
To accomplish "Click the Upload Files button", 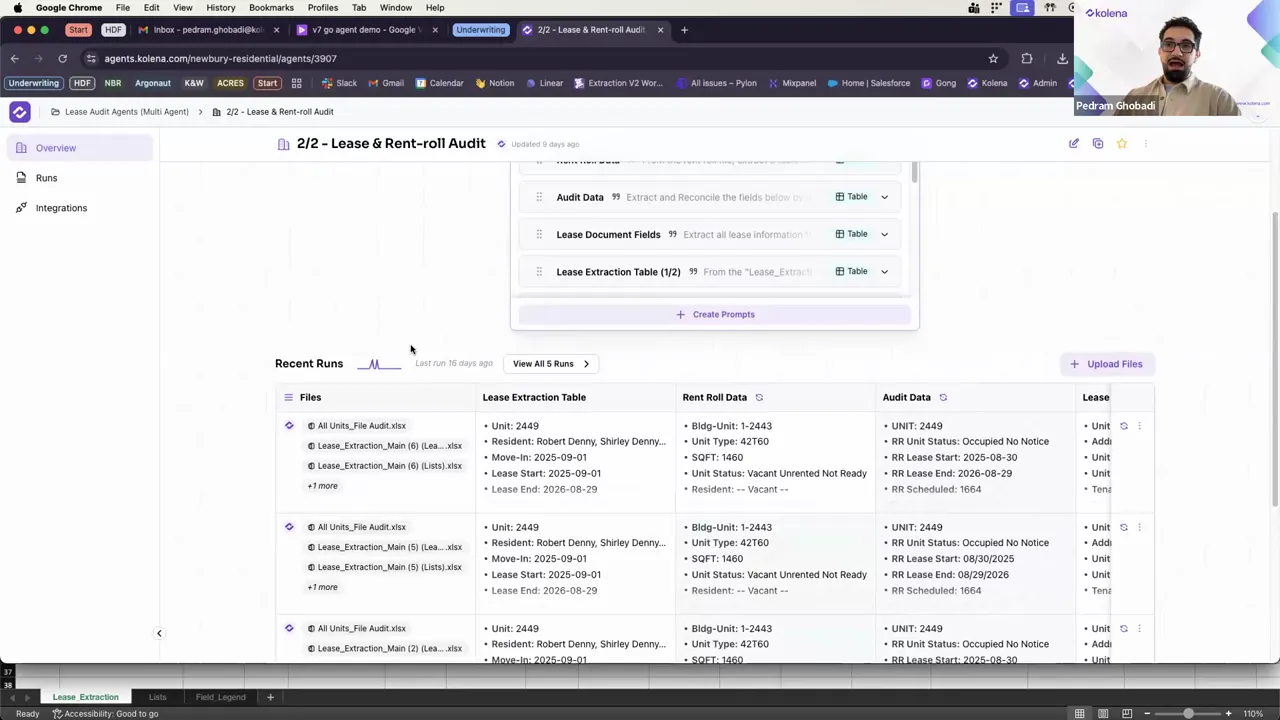I will pos(1106,364).
